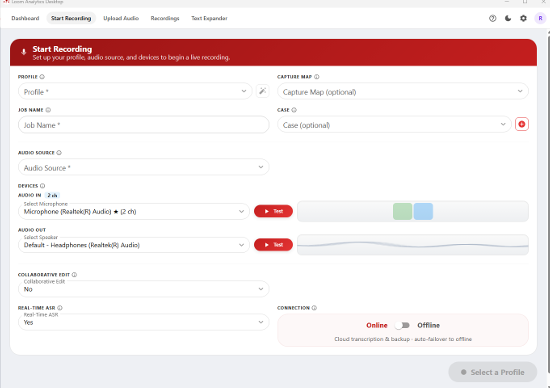Image resolution: width=550 pixels, height=388 pixels.
Task: Open the Case (optional) dropdown
Action: [394, 125]
